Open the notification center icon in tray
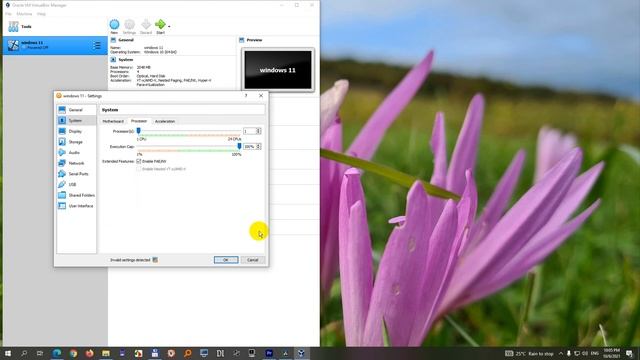 click(629, 353)
